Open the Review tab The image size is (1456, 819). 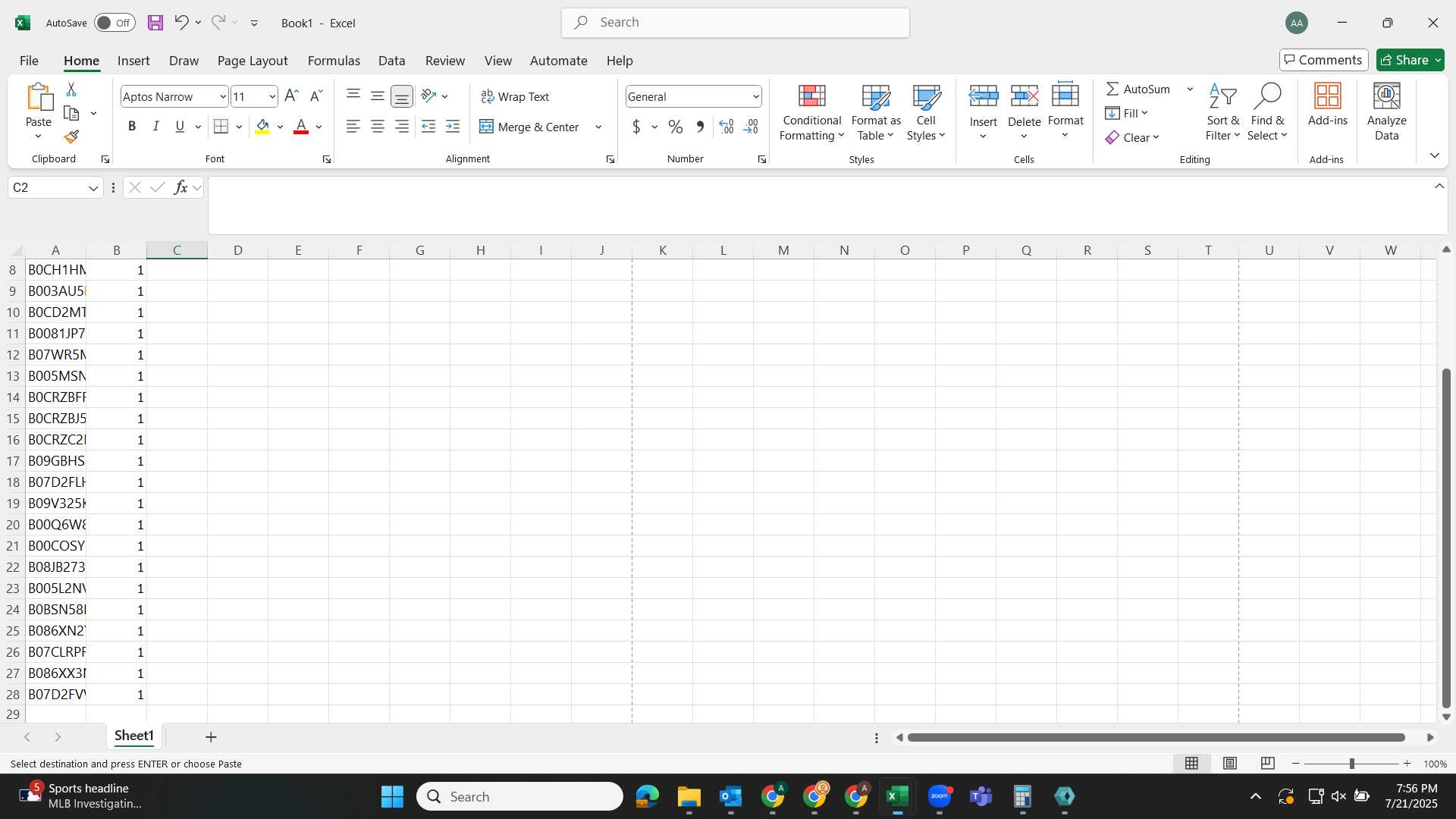click(445, 61)
